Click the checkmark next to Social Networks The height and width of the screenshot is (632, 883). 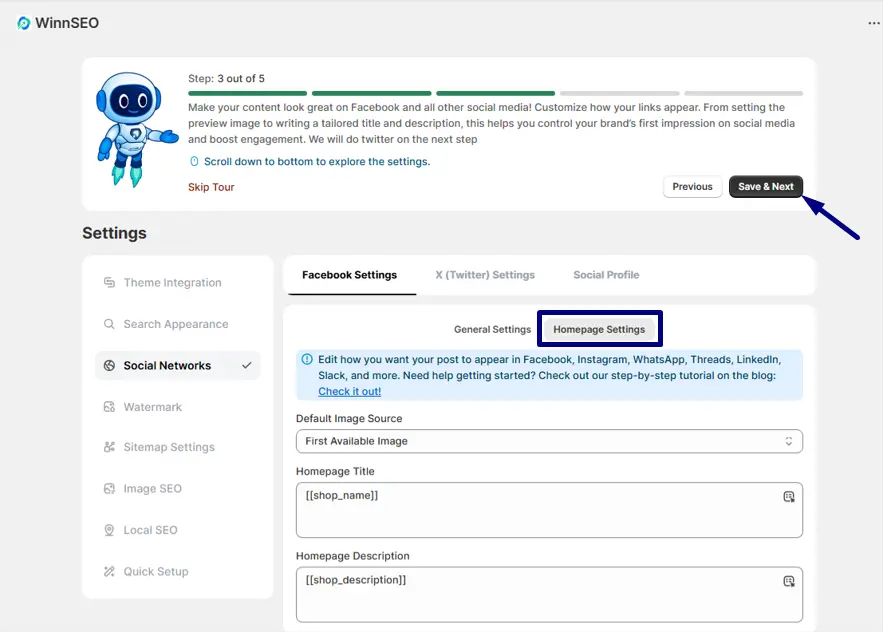(x=247, y=366)
